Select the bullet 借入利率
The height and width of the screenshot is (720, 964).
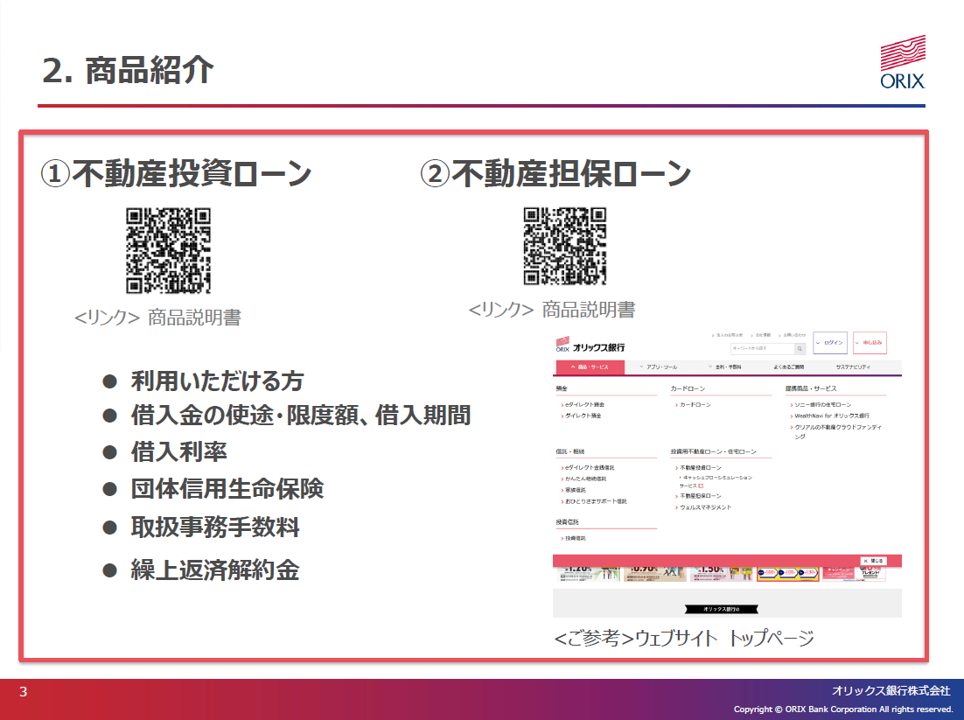click(x=179, y=452)
